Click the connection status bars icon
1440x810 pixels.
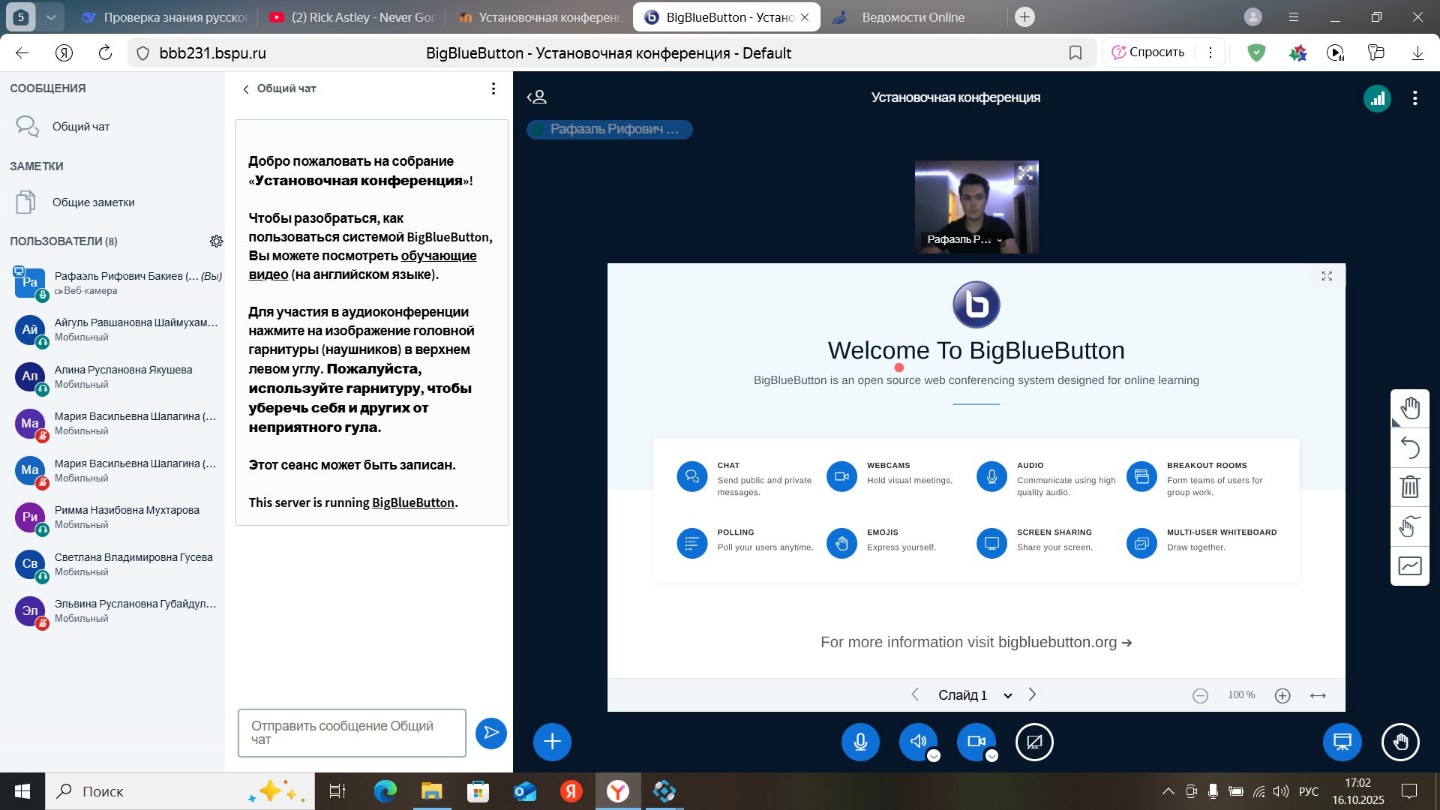1377,98
